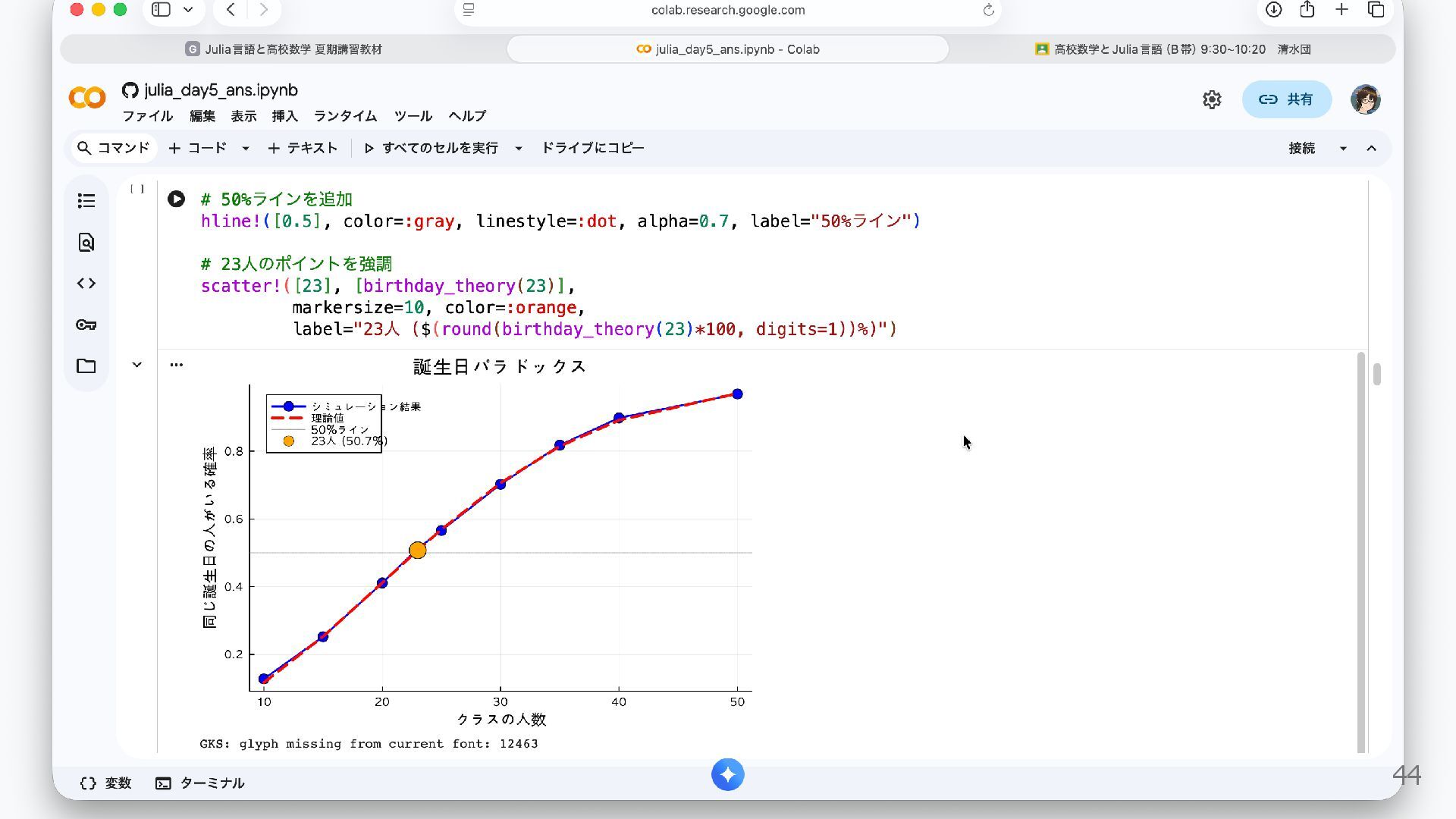The height and width of the screenshot is (819, 1456).
Task: Open the ターミナル panel
Action: 200,783
